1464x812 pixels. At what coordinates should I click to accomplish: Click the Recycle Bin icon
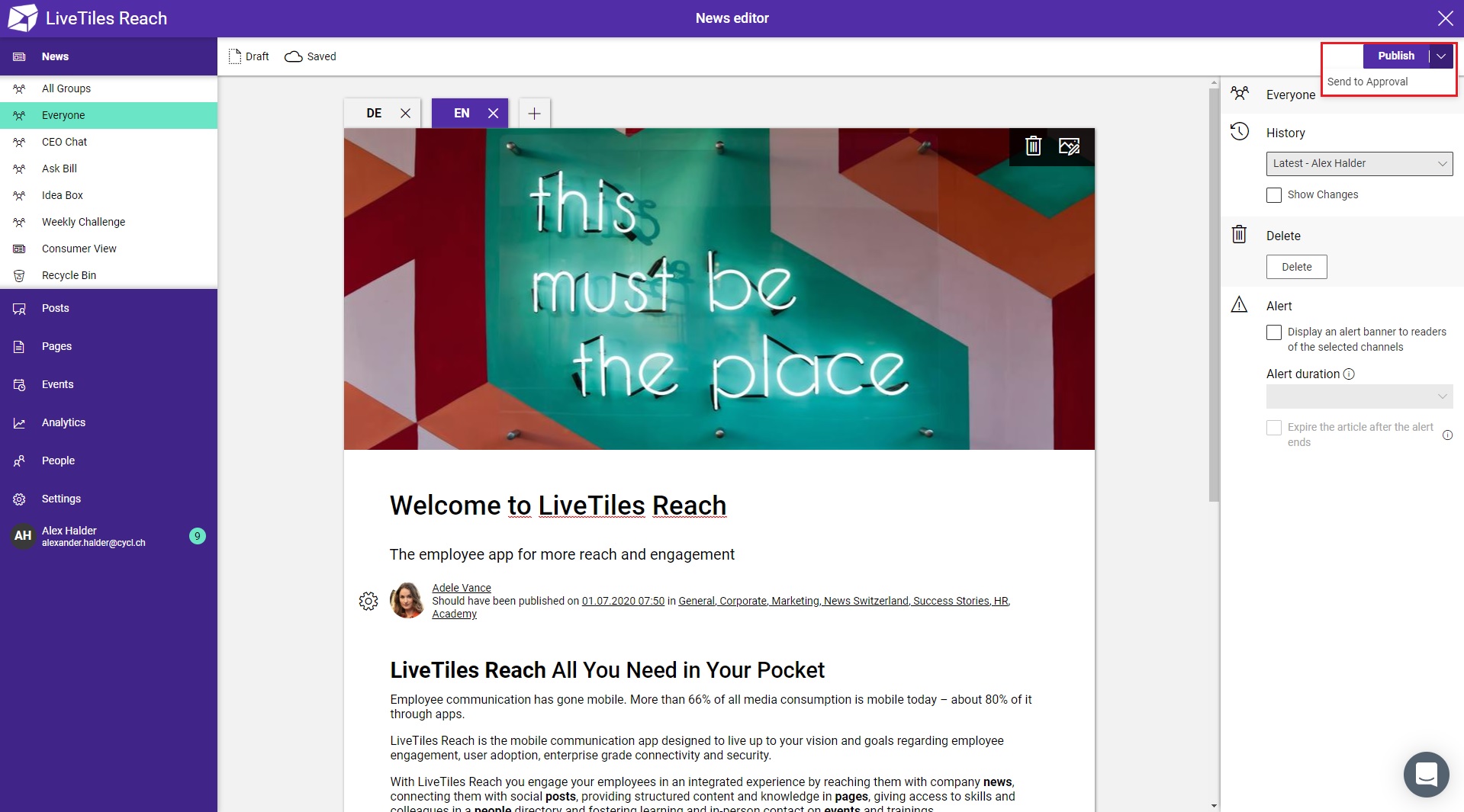[19, 275]
